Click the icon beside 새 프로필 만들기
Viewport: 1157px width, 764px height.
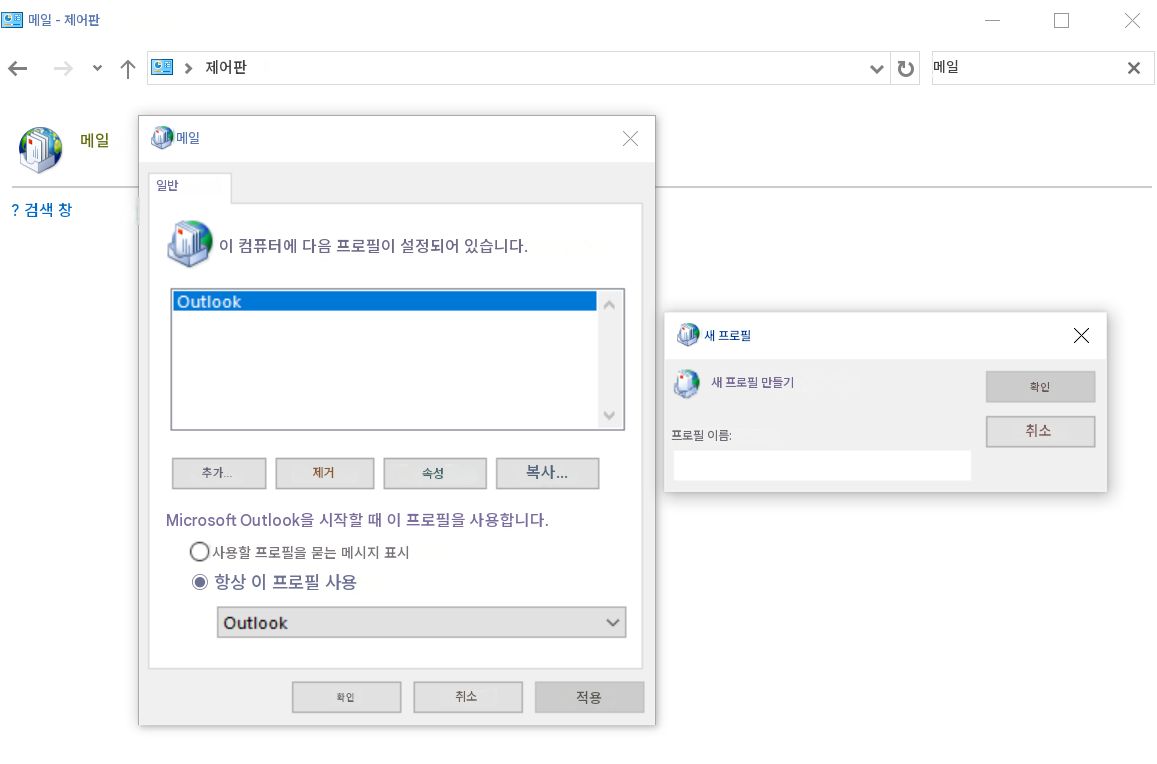click(687, 384)
